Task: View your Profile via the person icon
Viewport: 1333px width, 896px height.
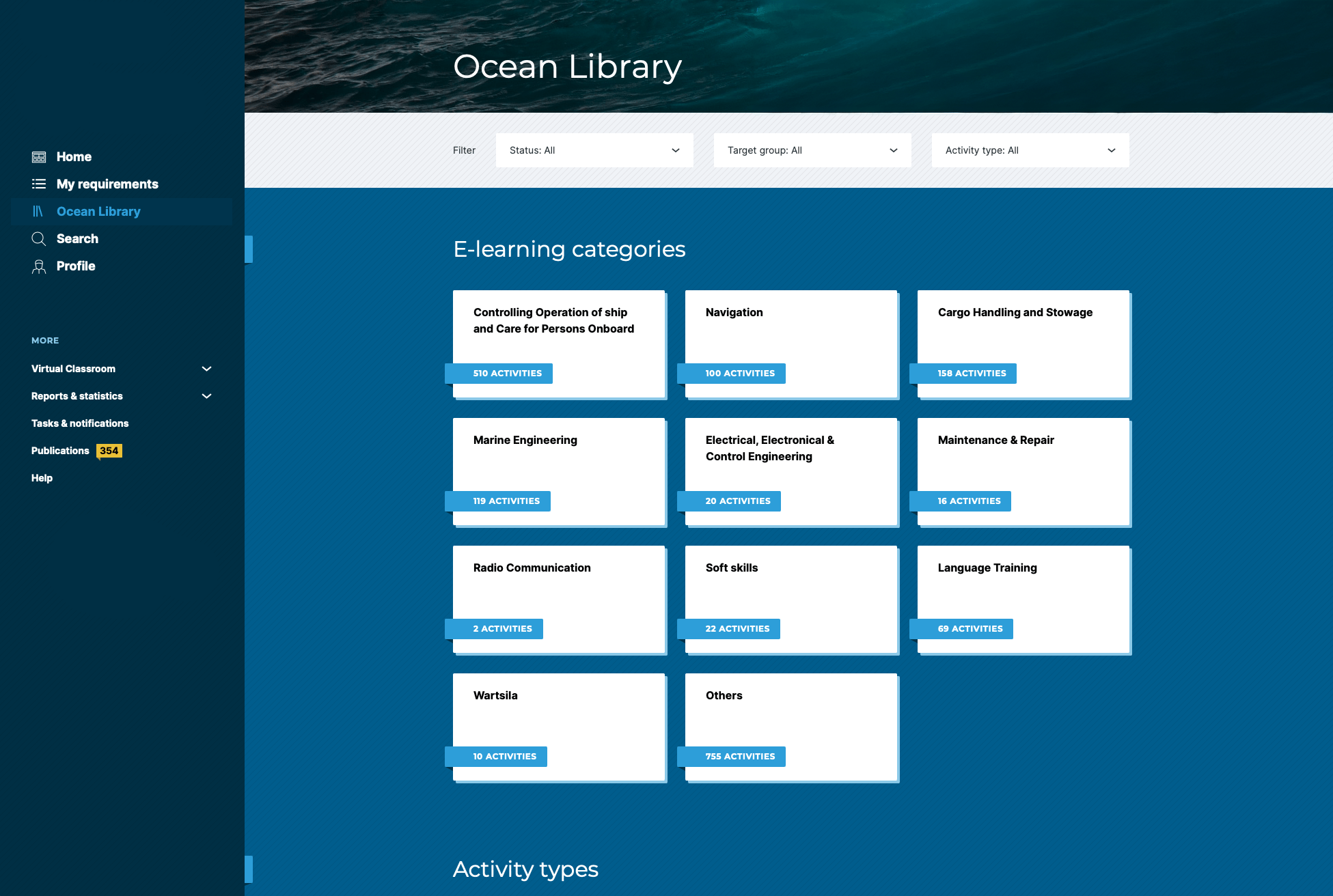Action: (x=39, y=266)
